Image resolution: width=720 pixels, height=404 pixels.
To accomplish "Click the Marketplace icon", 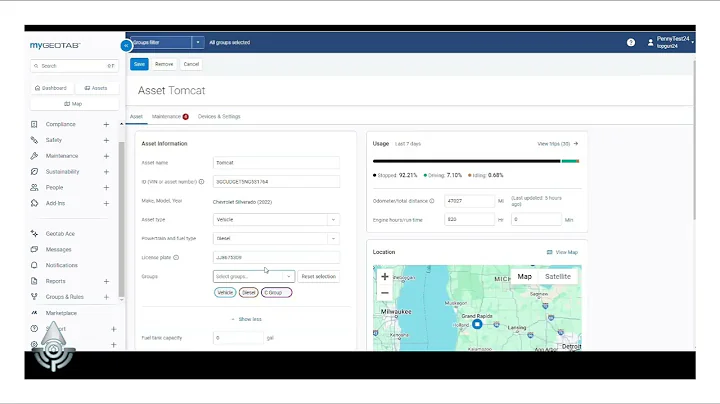I will (x=34, y=313).
